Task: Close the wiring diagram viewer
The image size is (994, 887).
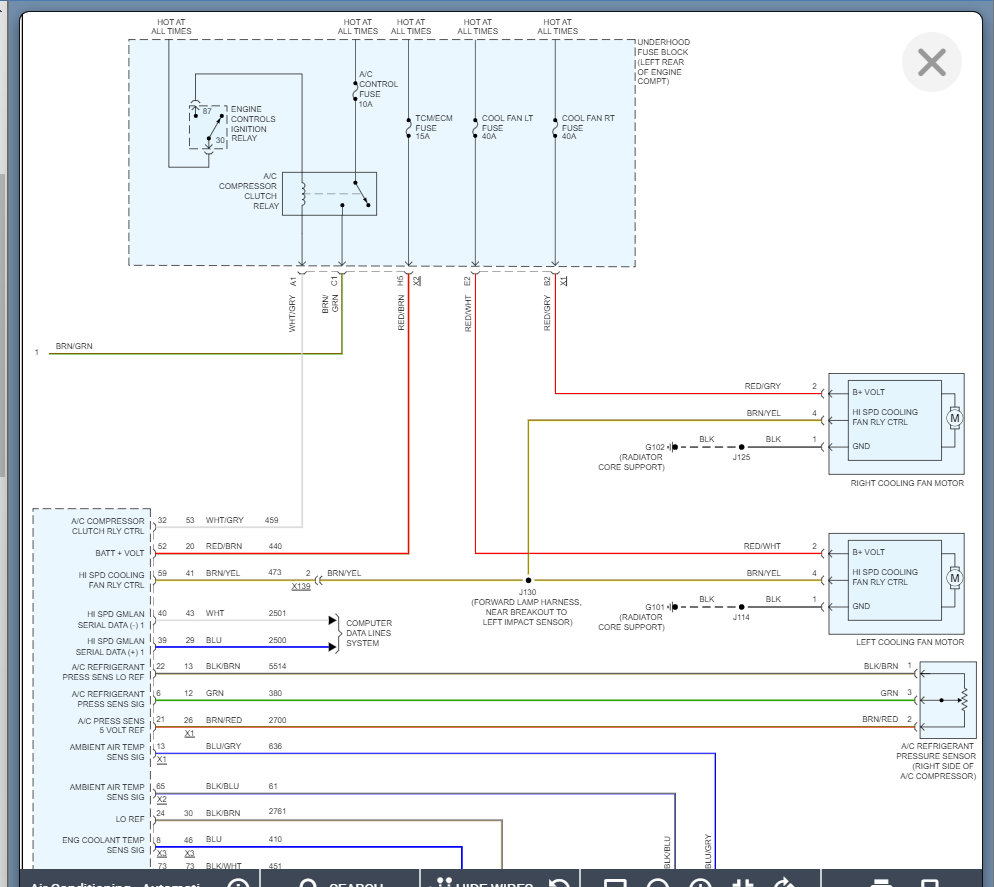Action: click(x=931, y=63)
